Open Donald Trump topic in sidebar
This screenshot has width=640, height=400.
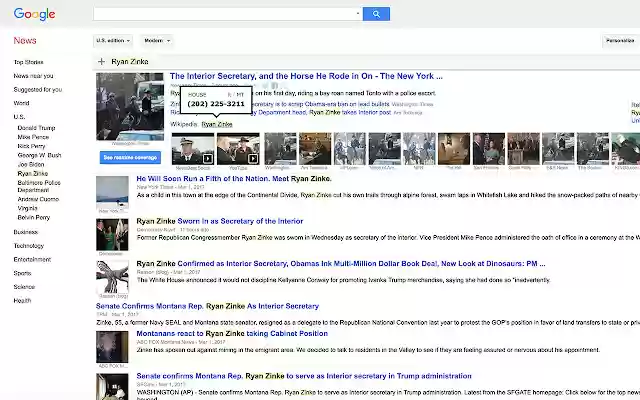[x=36, y=128]
